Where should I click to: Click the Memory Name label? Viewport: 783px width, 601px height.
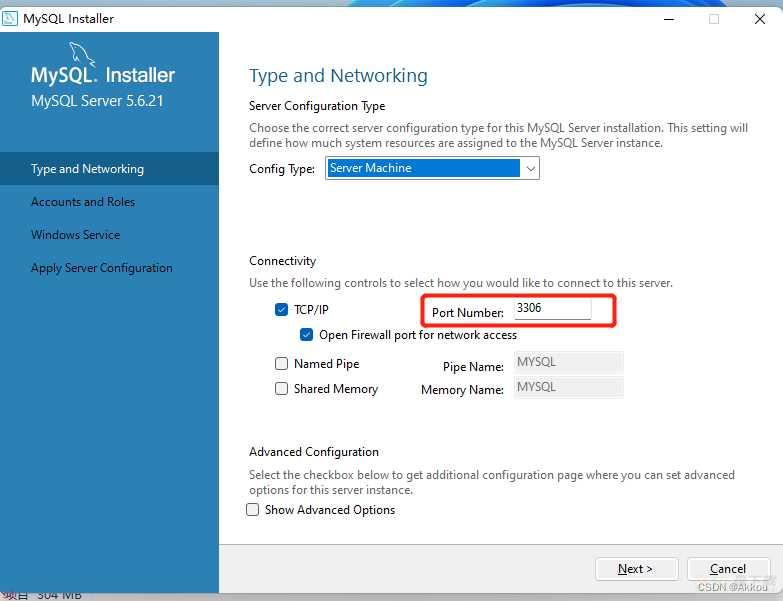point(462,390)
